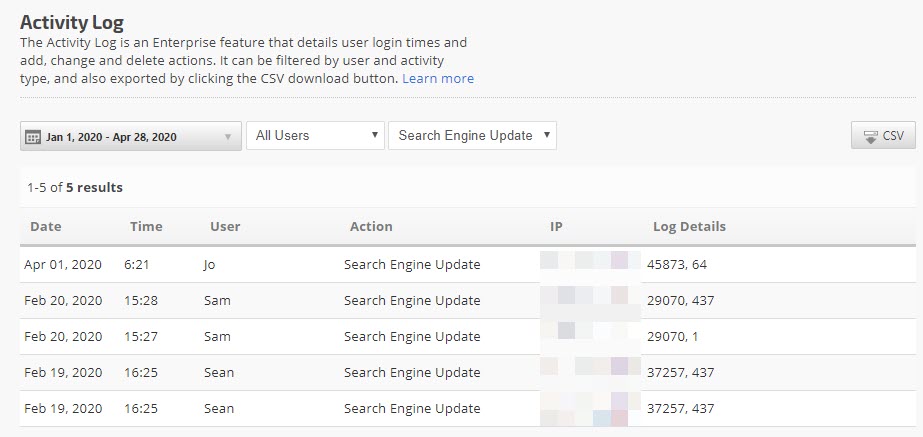Image resolution: width=923 pixels, height=437 pixels.
Task: Sort by the Time column header
Action: coord(146,227)
